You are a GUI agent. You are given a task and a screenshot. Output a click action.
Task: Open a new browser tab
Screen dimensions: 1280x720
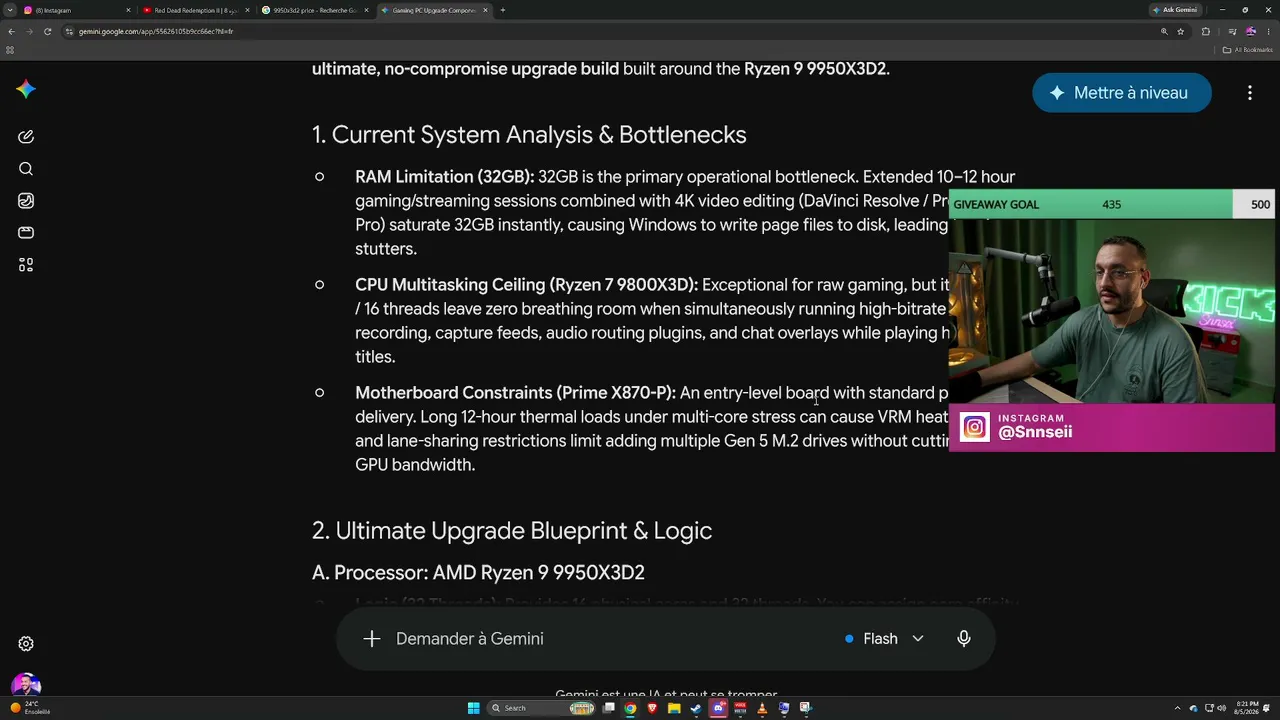point(502,10)
